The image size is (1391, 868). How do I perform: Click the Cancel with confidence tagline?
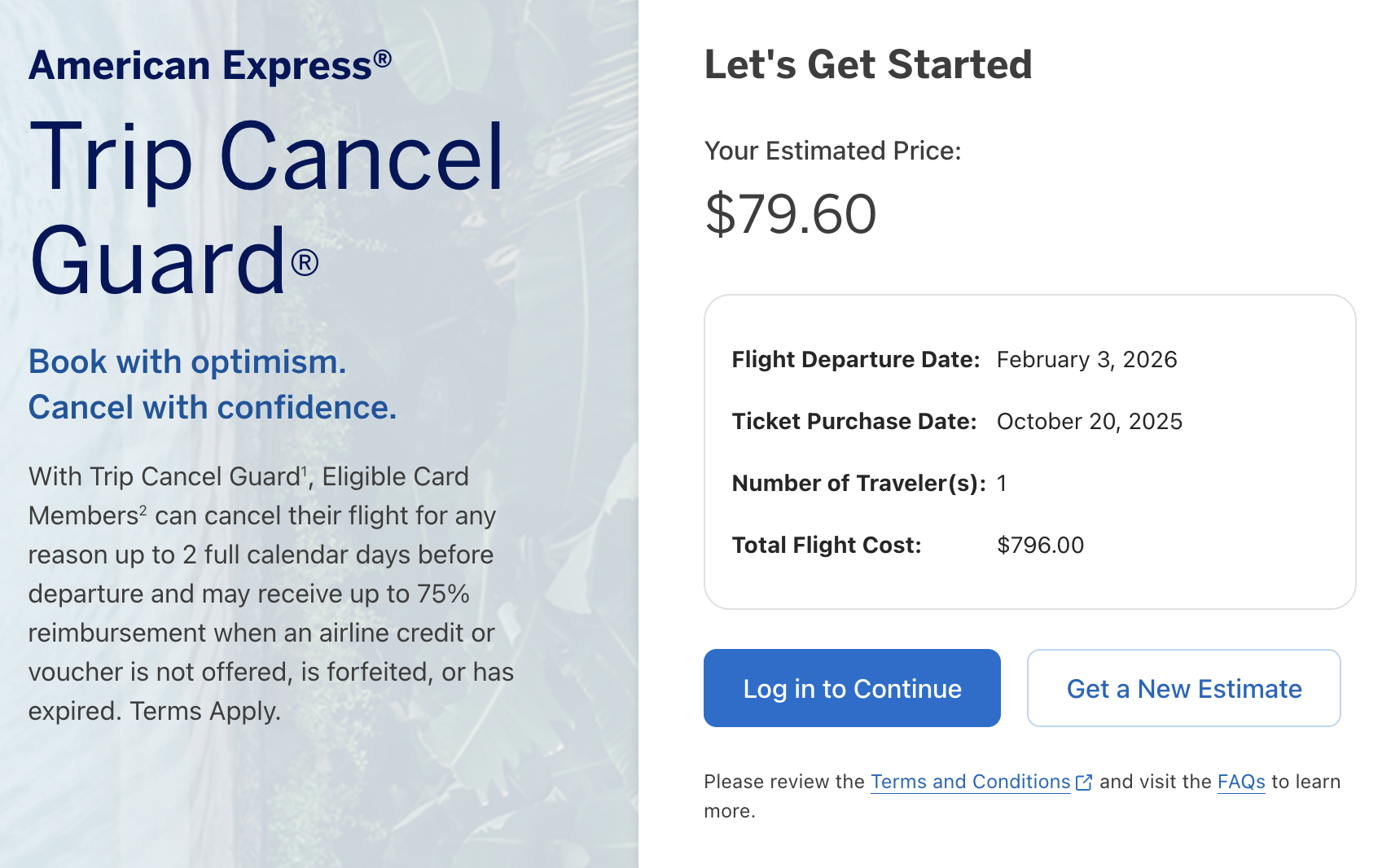(212, 408)
